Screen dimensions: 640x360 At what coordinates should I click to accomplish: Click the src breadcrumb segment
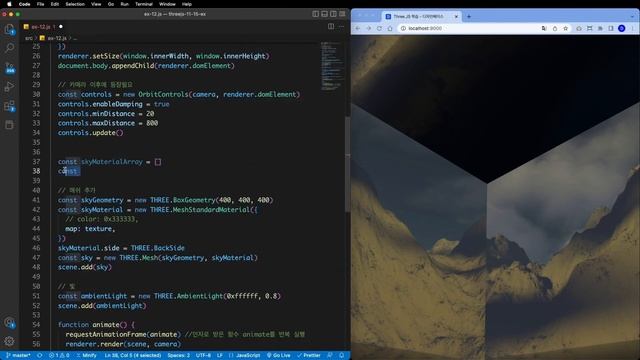[x=29, y=38]
